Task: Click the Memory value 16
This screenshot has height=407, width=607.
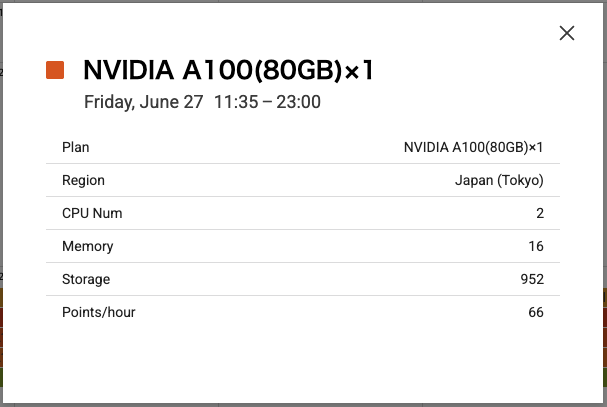Action: point(536,246)
